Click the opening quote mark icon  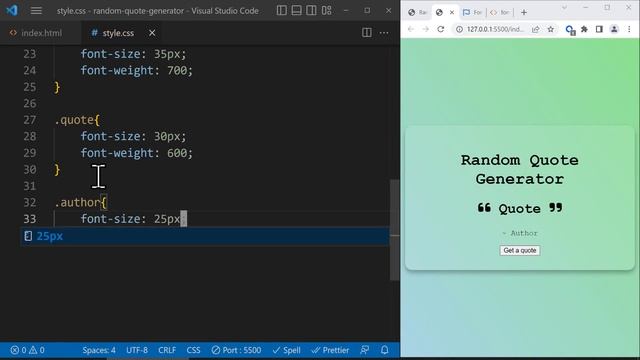point(484,208)
